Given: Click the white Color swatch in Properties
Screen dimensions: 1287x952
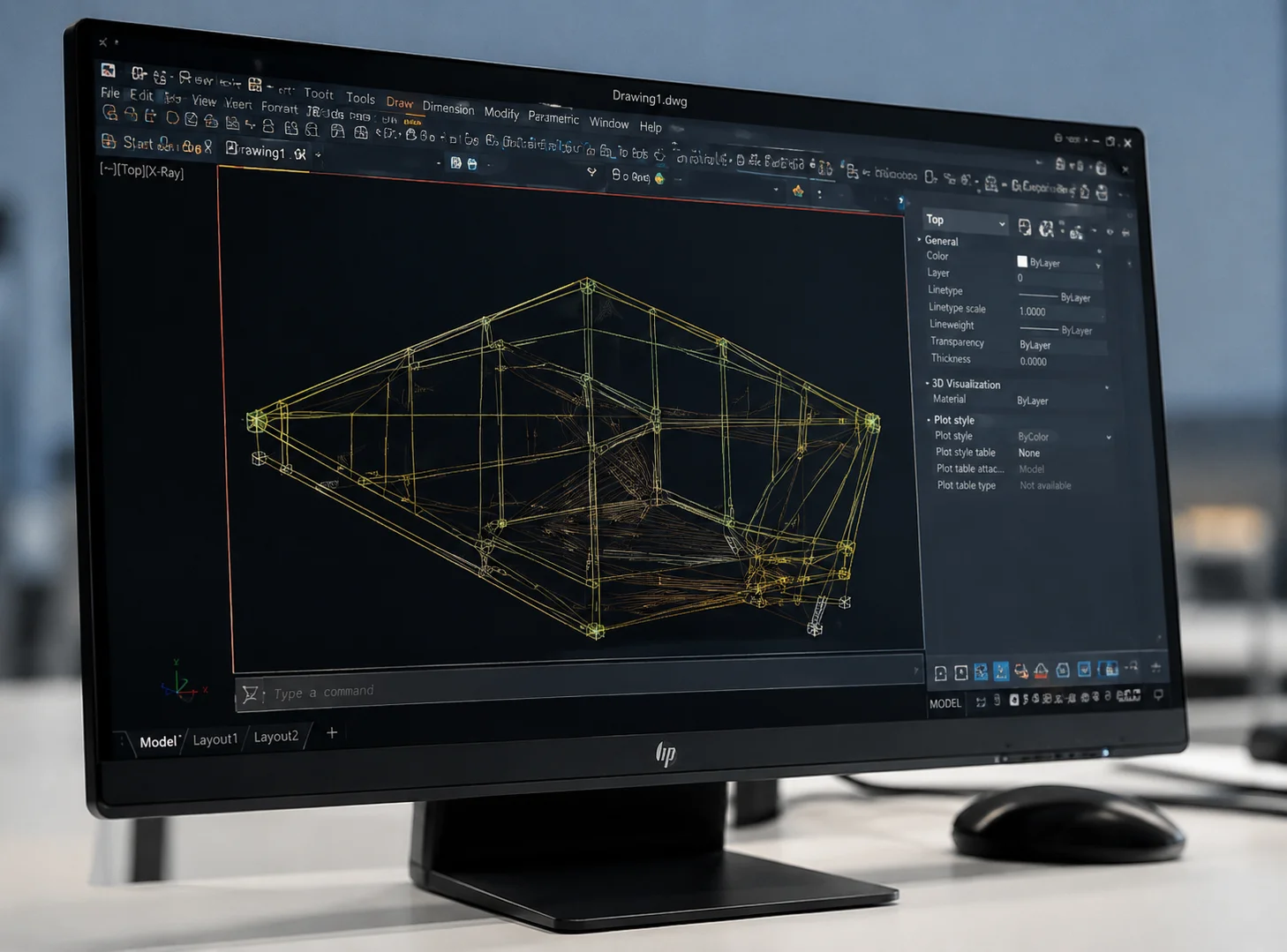Looking at the screenshot, I should (x=1022, y=261).
